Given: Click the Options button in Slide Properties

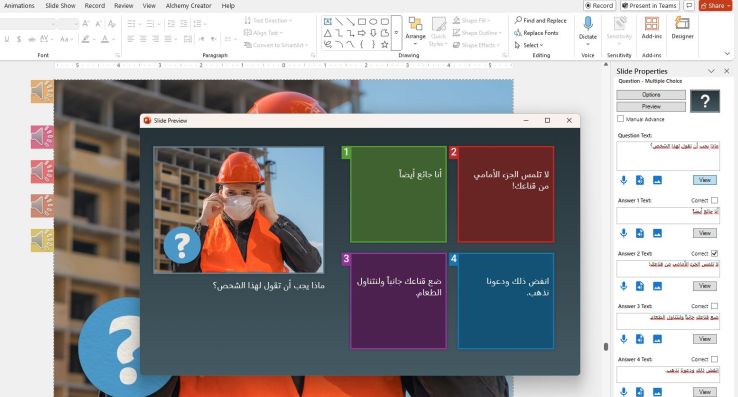Looking at the screenshot, I should 651,95.
